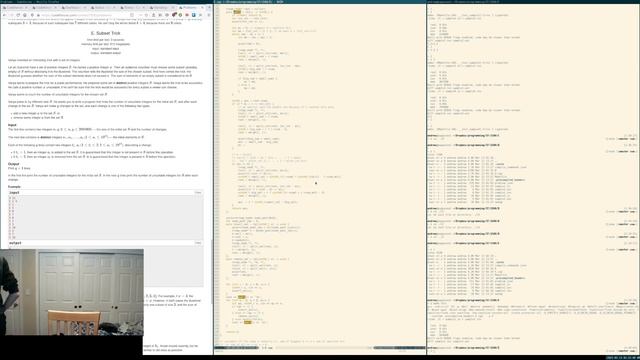The height and width of the screenshot is (360, 640).
Task: Copy the example input
Action: tap(198, 192)
